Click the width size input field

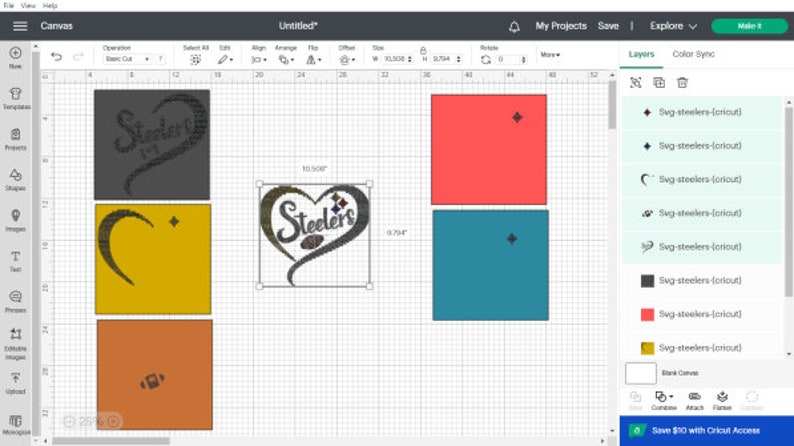point(396,59)
